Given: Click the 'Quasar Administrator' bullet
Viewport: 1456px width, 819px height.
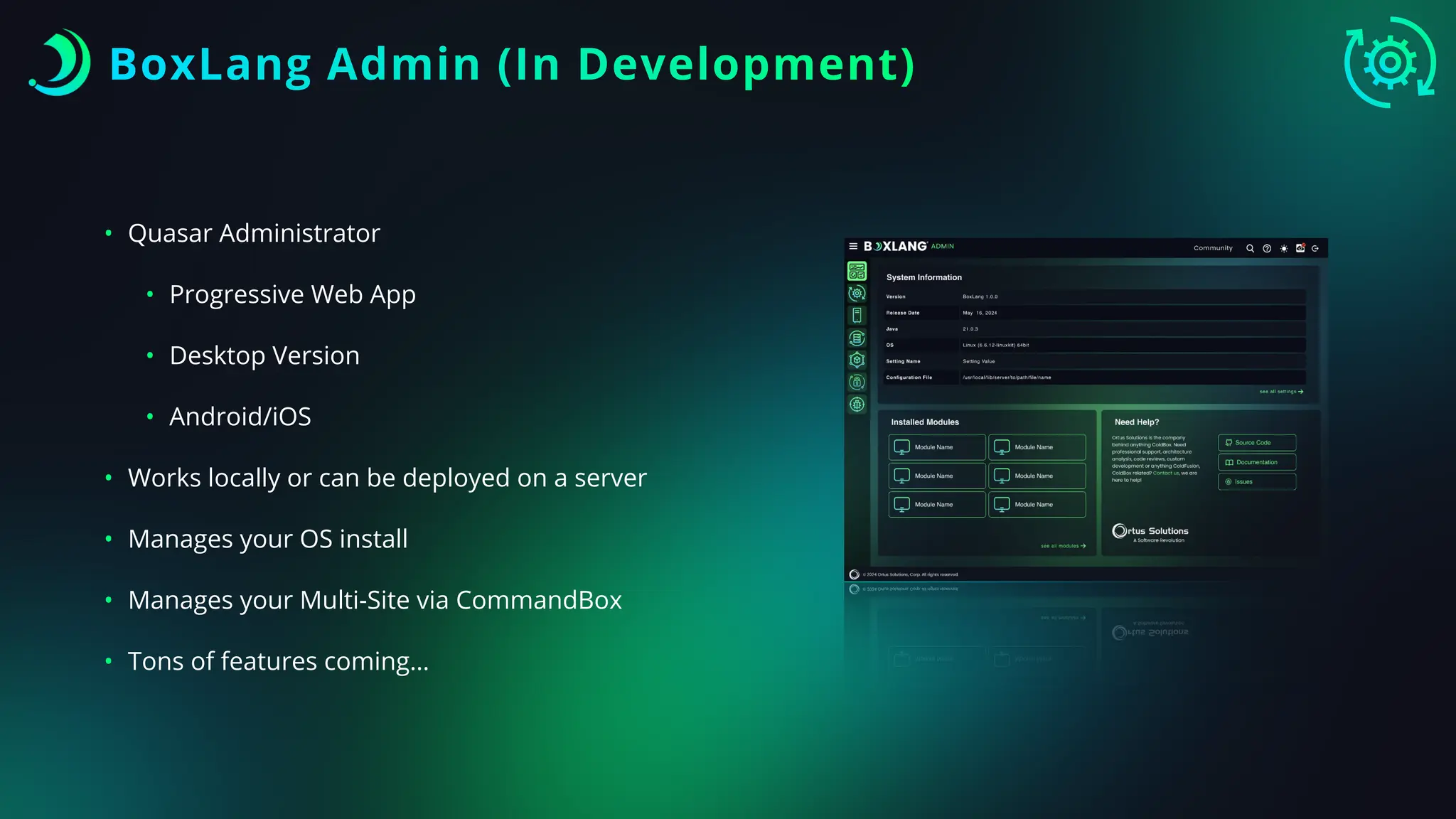Looking at the screenshot, I should (254, 233).
